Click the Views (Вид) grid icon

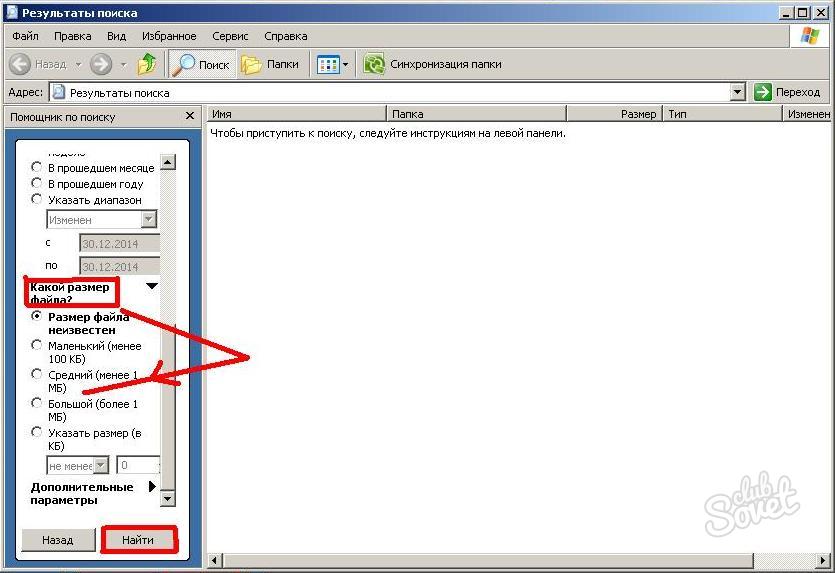coord(329,64)
